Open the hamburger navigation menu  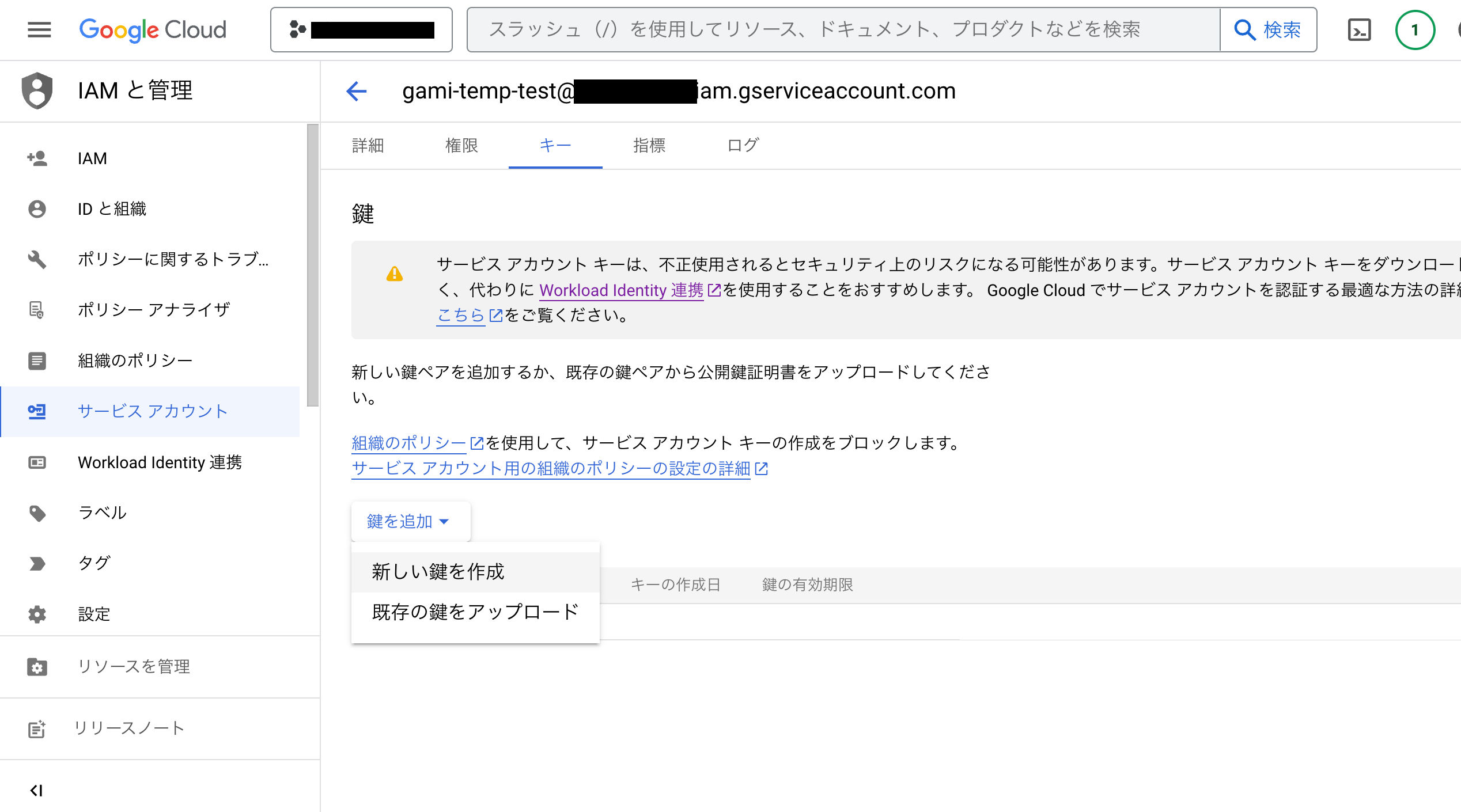point(39,30)
